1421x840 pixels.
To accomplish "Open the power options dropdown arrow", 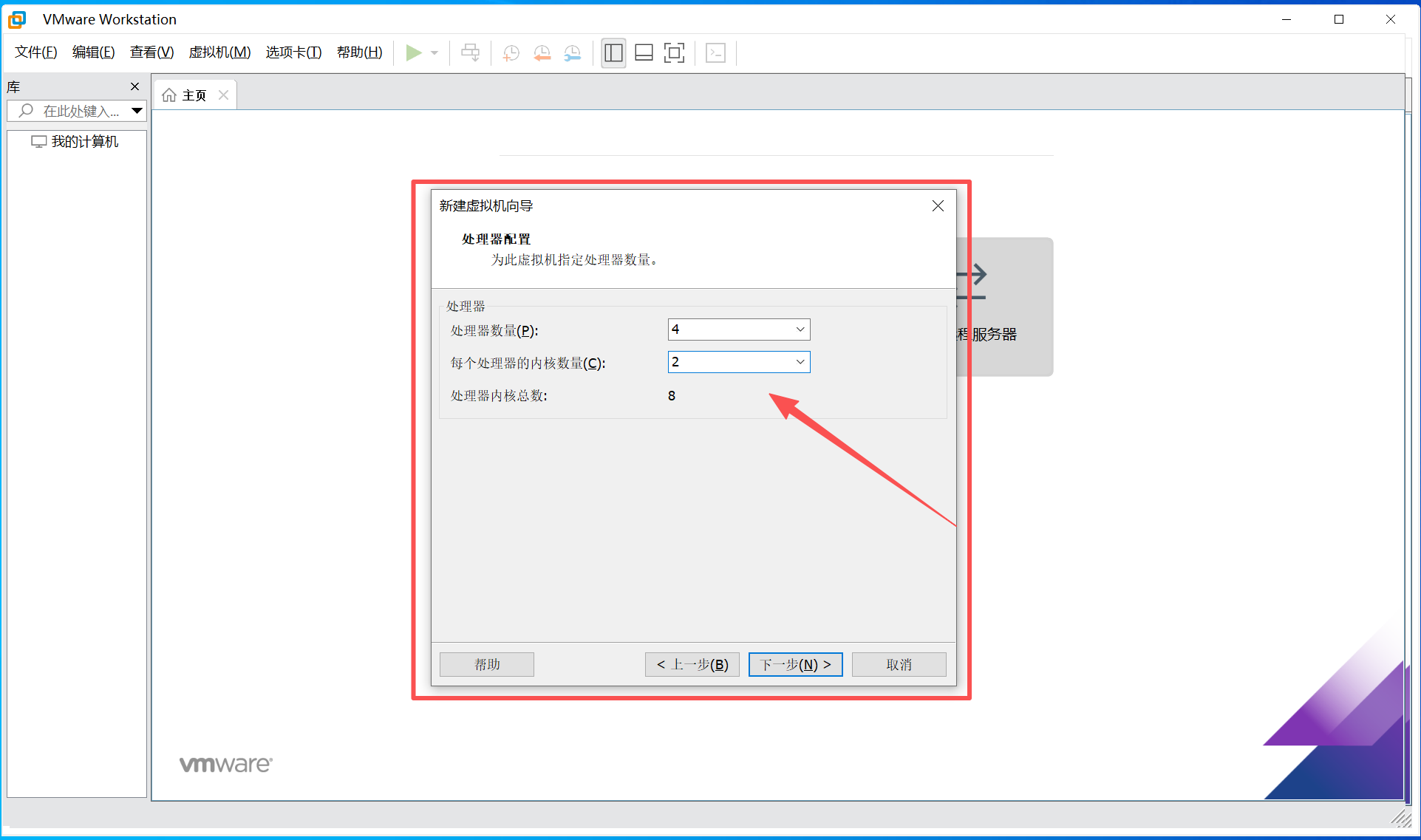I will (435, 52).
